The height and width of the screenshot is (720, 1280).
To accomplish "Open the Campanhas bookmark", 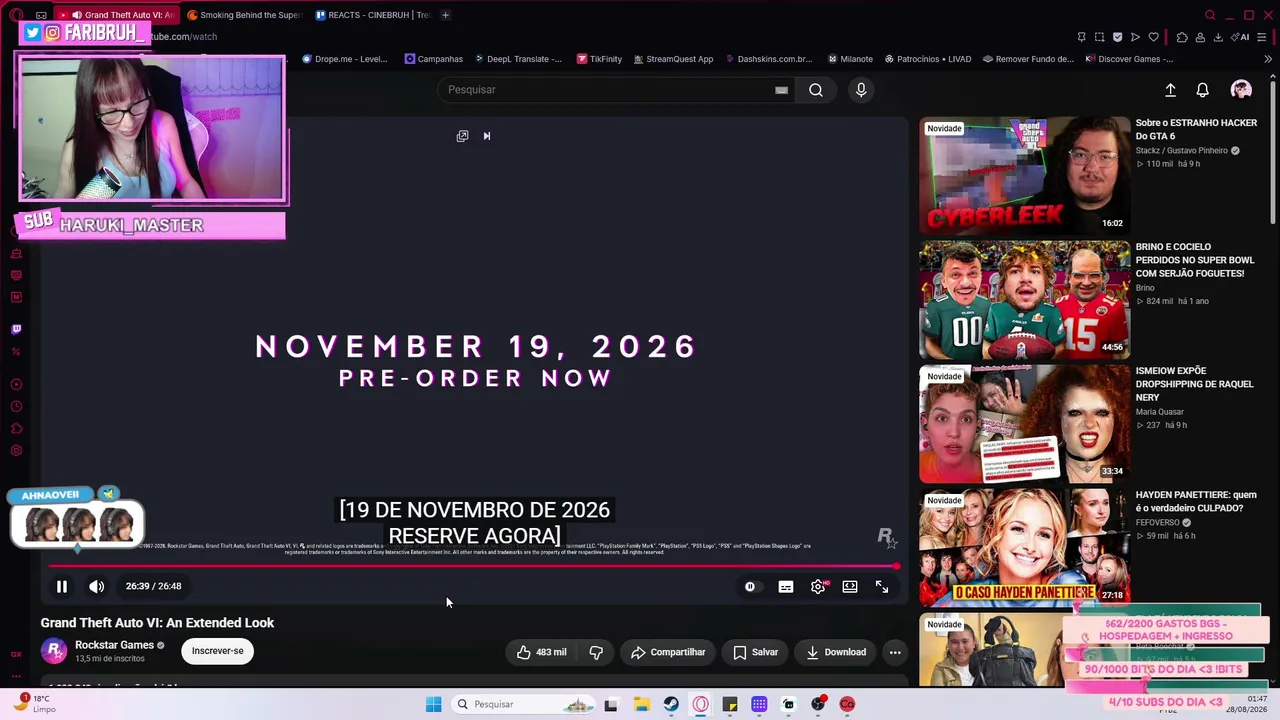I will 434,59.
